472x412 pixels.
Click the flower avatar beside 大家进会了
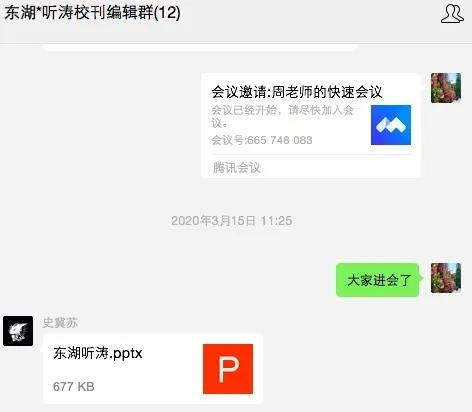446,278
